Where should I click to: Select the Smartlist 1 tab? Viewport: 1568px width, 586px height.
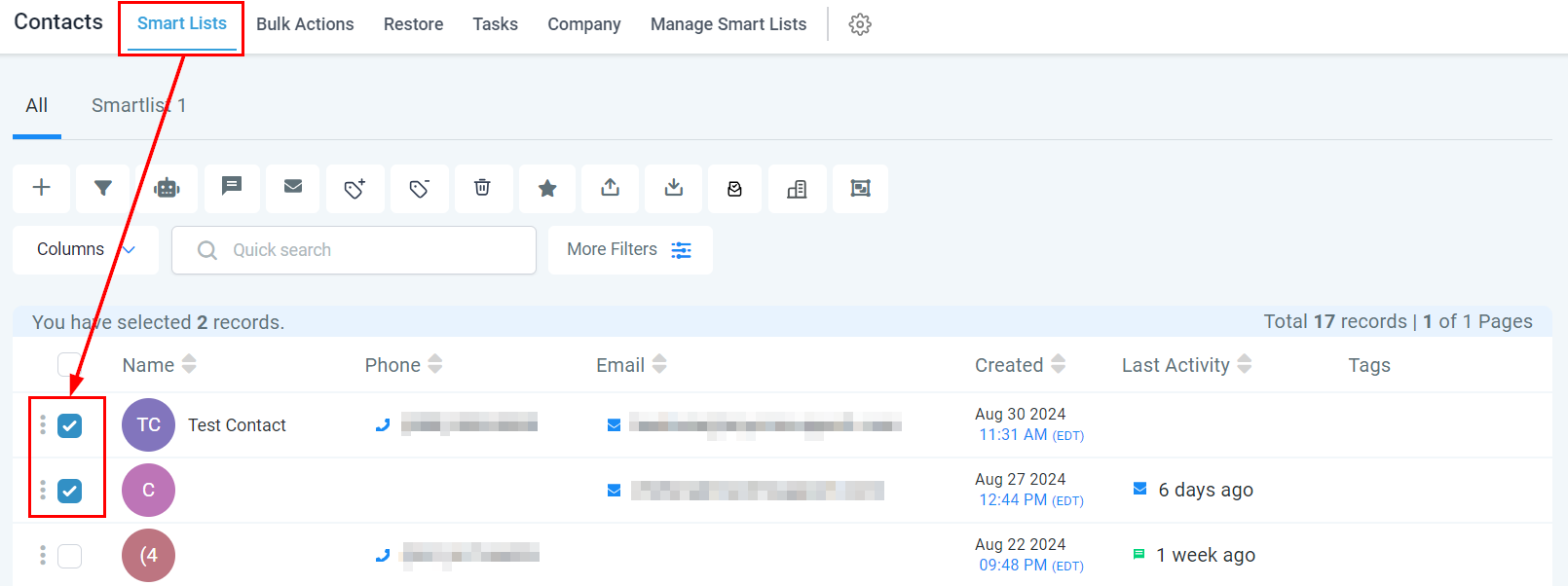pos(138,106)
